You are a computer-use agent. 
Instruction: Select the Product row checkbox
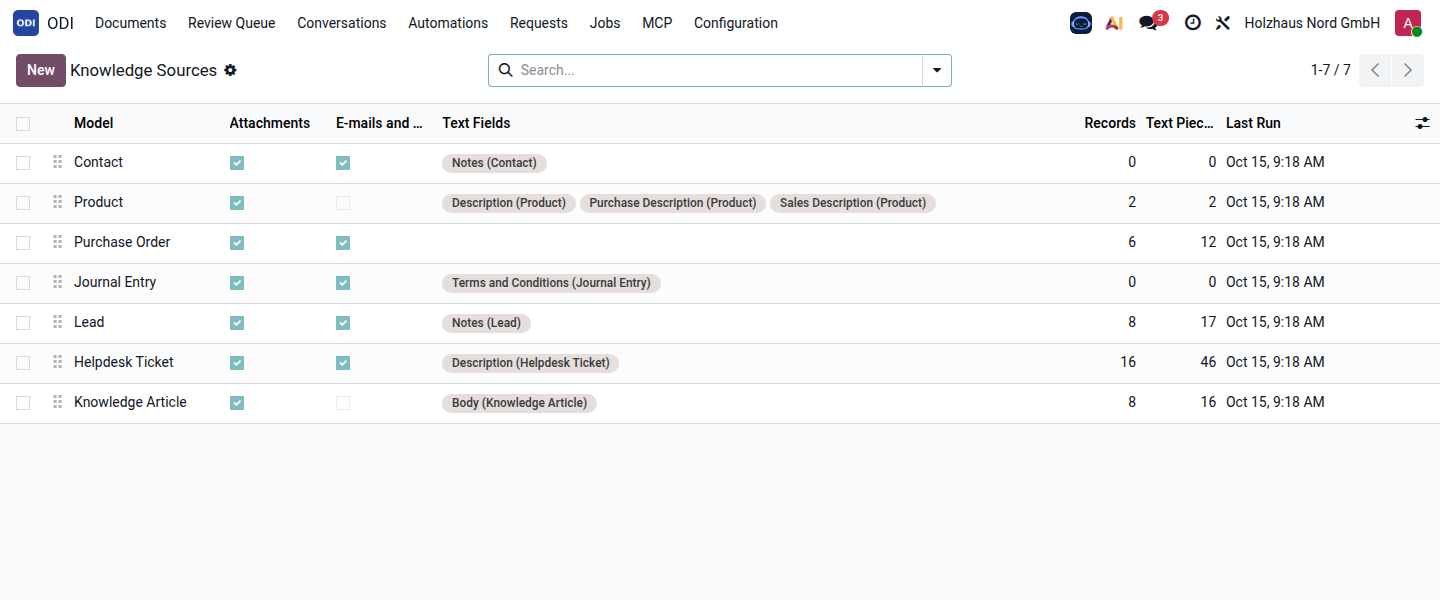pyautogui.click(x=23, y=203)
